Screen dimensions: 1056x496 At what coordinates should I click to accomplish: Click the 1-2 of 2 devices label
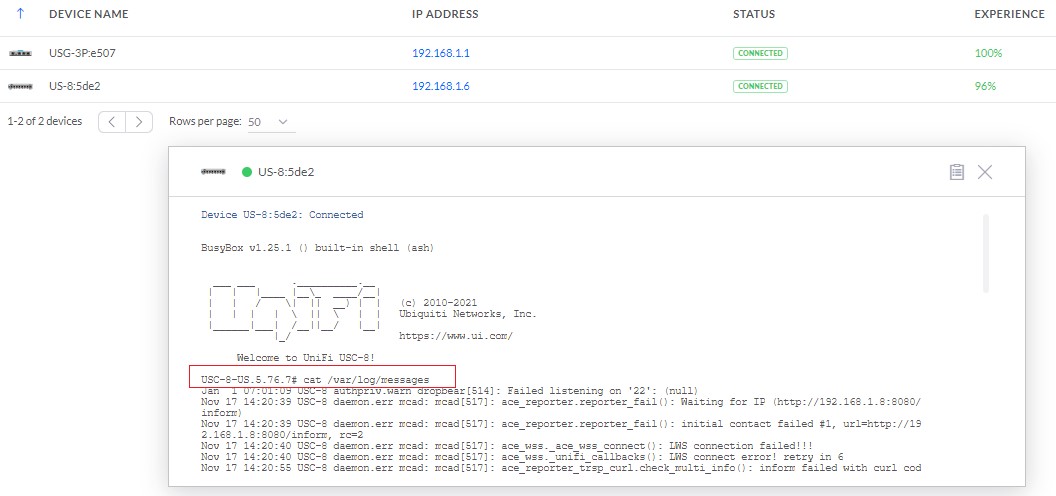(44, 121)
